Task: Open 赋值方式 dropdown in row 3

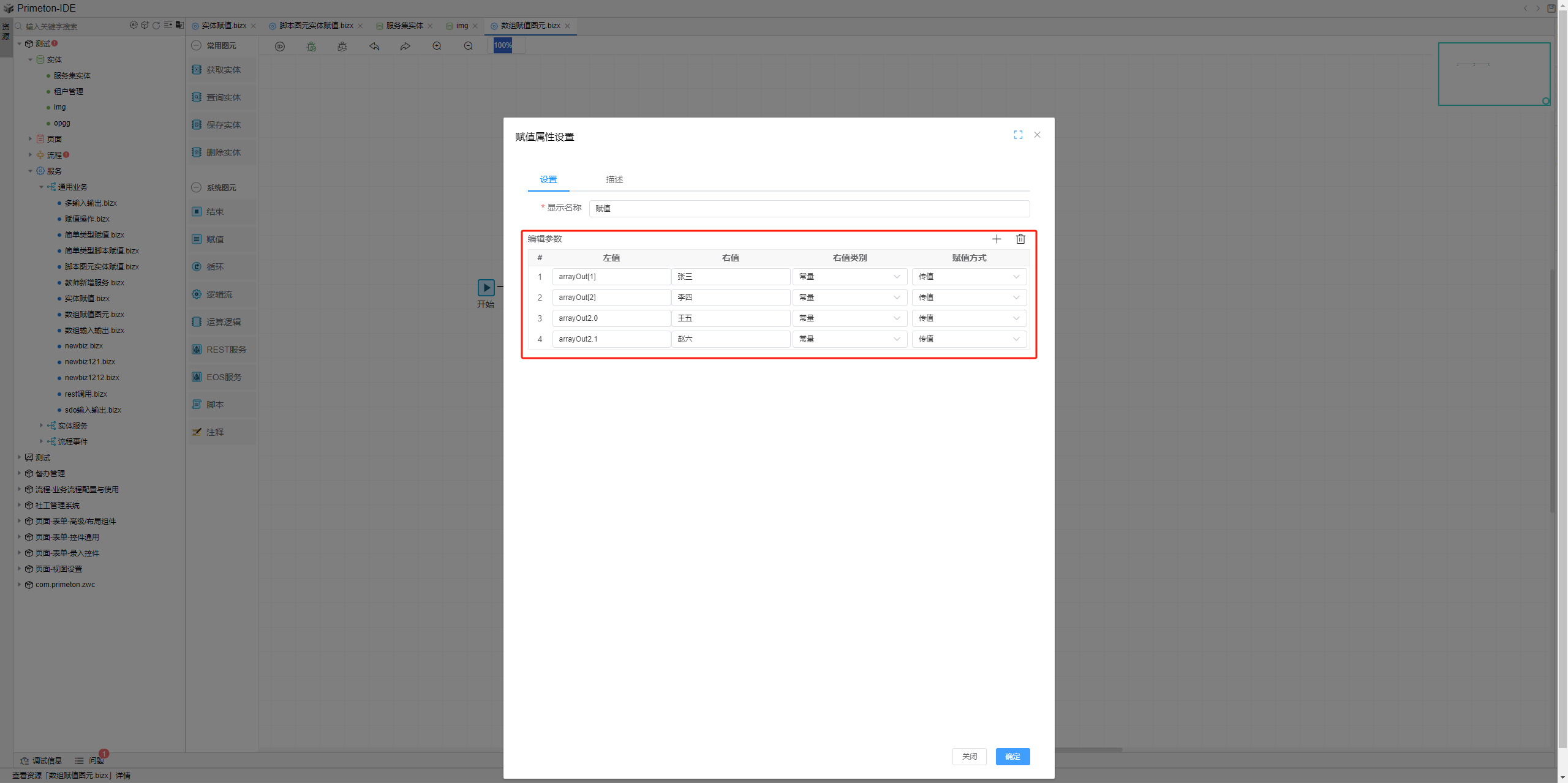Action: pos(969,318)
